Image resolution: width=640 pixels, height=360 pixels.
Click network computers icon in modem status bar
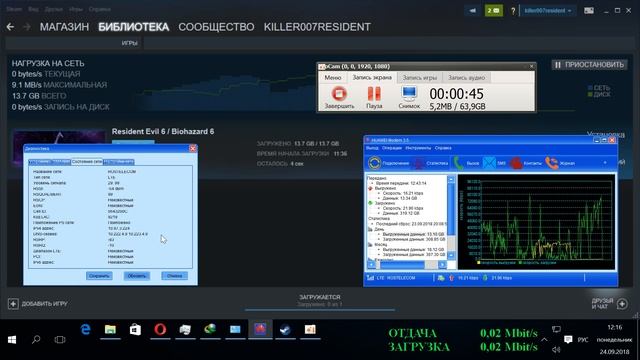(x=441, y=278)
